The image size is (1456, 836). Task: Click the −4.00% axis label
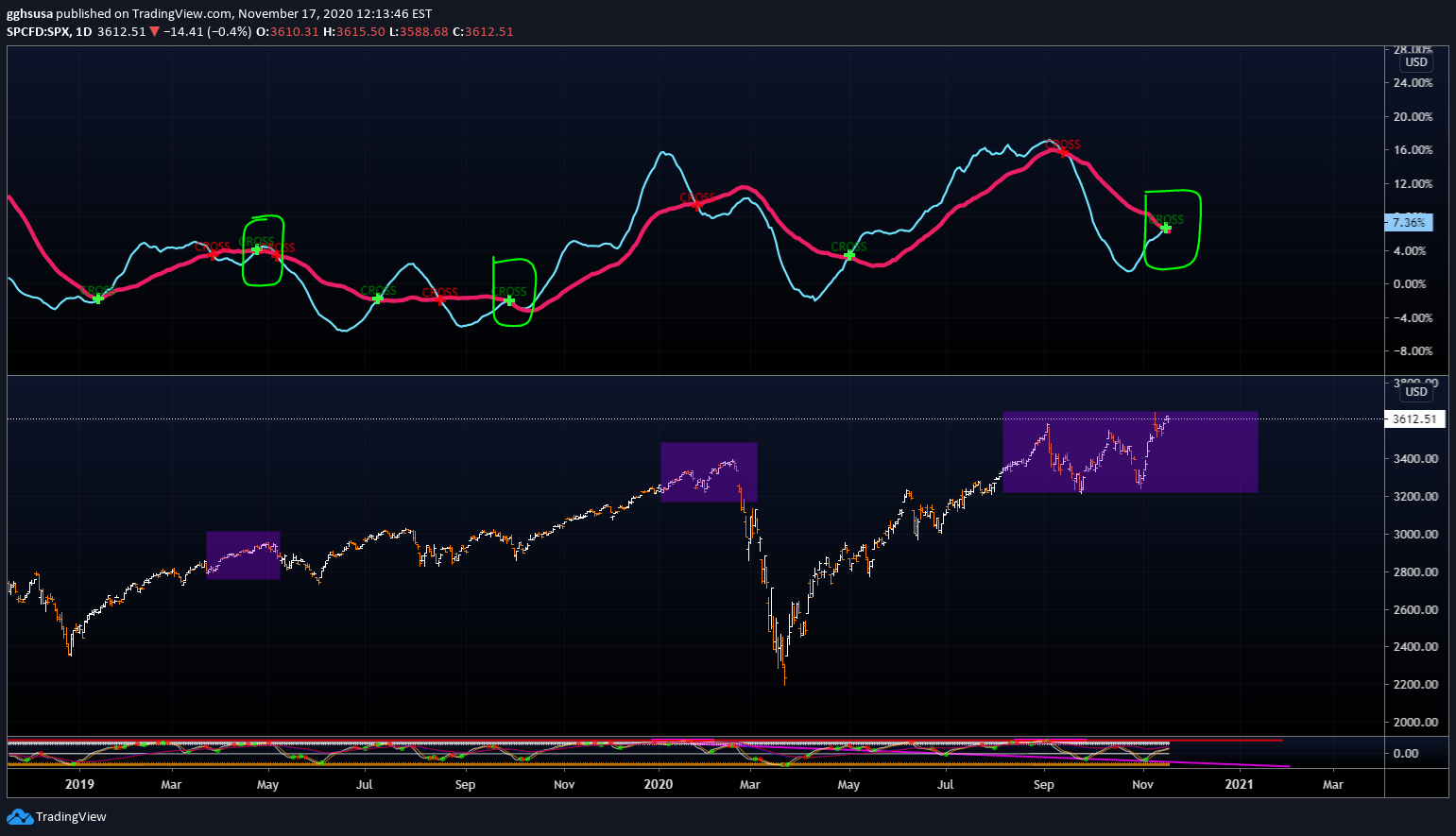point(1412,318)
